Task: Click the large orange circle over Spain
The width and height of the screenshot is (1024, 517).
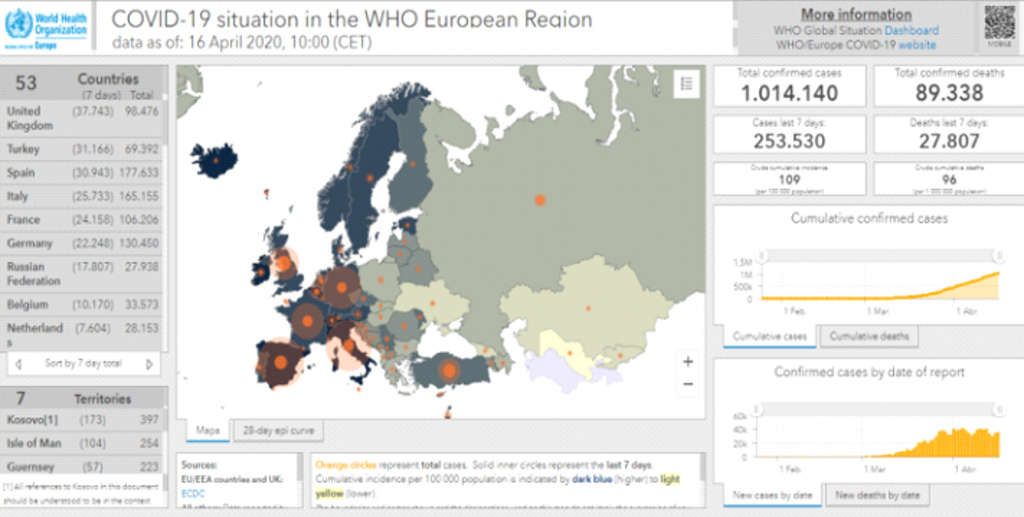Action: pos(281,362)
